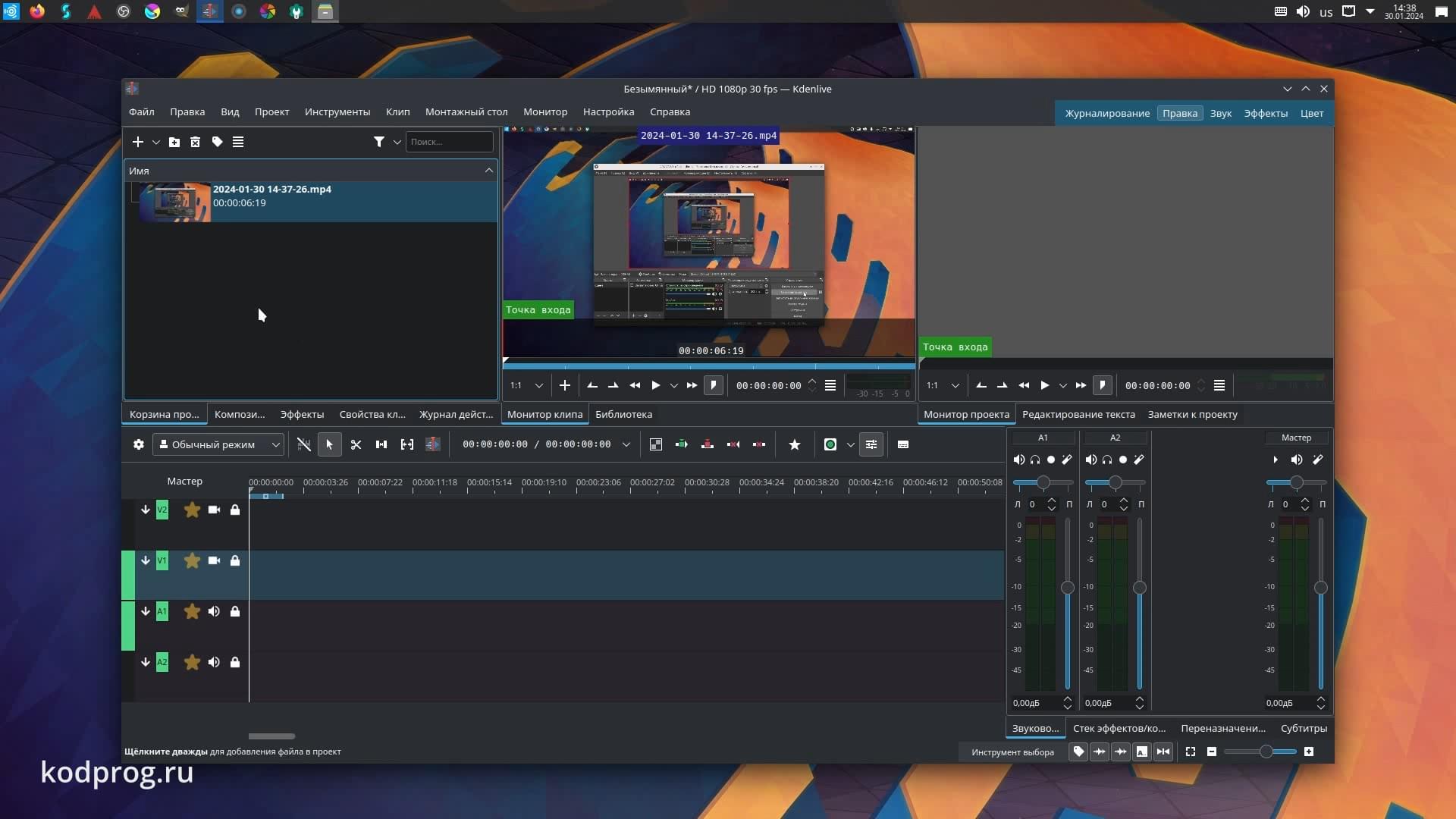
Task: Fit zoom to project icon in status bar
Action: click(1191, 752)
